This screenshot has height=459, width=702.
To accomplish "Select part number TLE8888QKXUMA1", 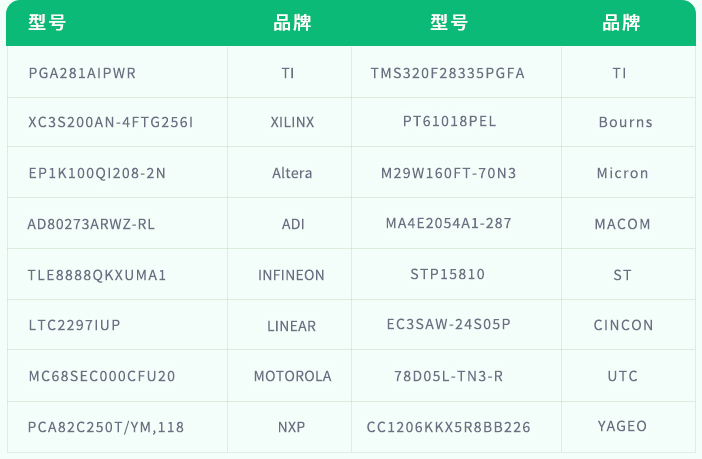I will (97, 275).
